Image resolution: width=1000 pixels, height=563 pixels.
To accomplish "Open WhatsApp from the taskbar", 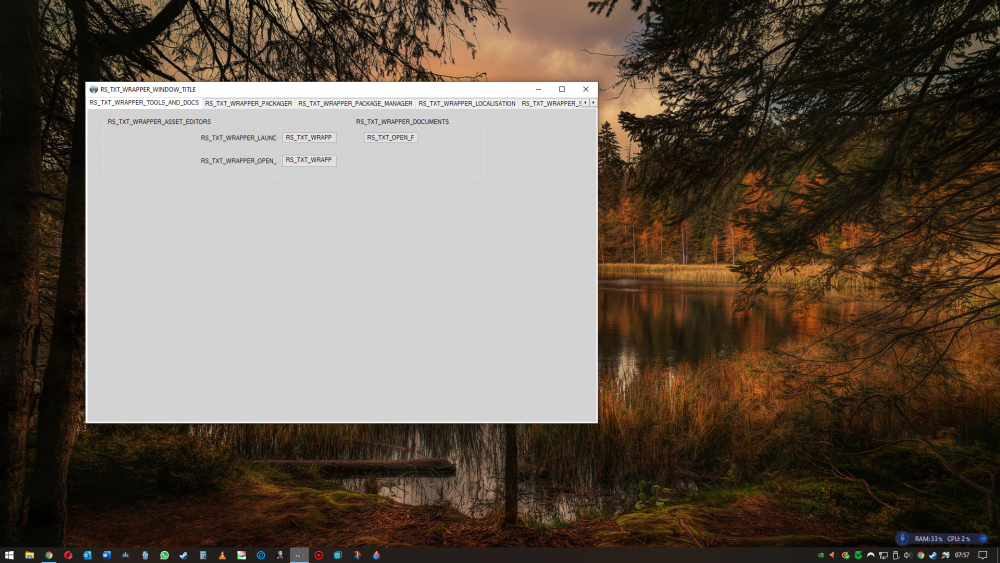I will point(164,555).
